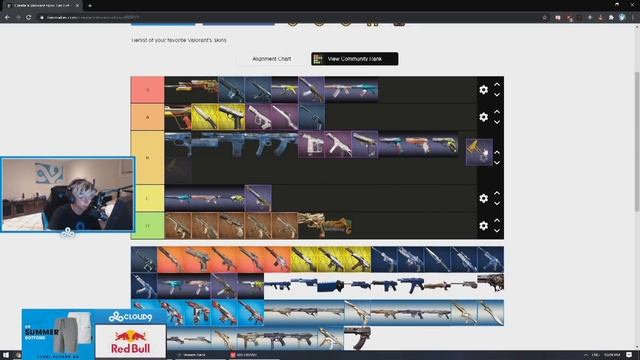Click the View Community Rank button
This screenshot has height=360, width=640.
[x=355, y=59]
